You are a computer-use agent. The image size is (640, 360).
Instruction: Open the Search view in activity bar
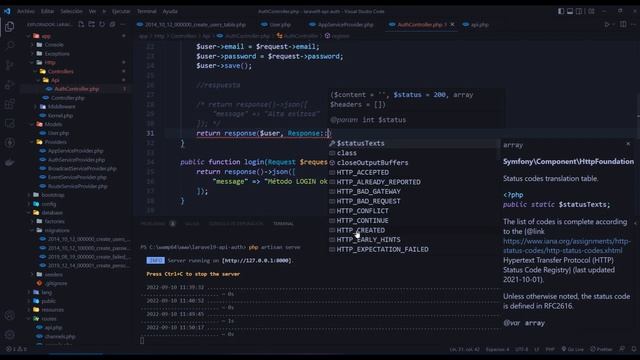tap(9, 45)
